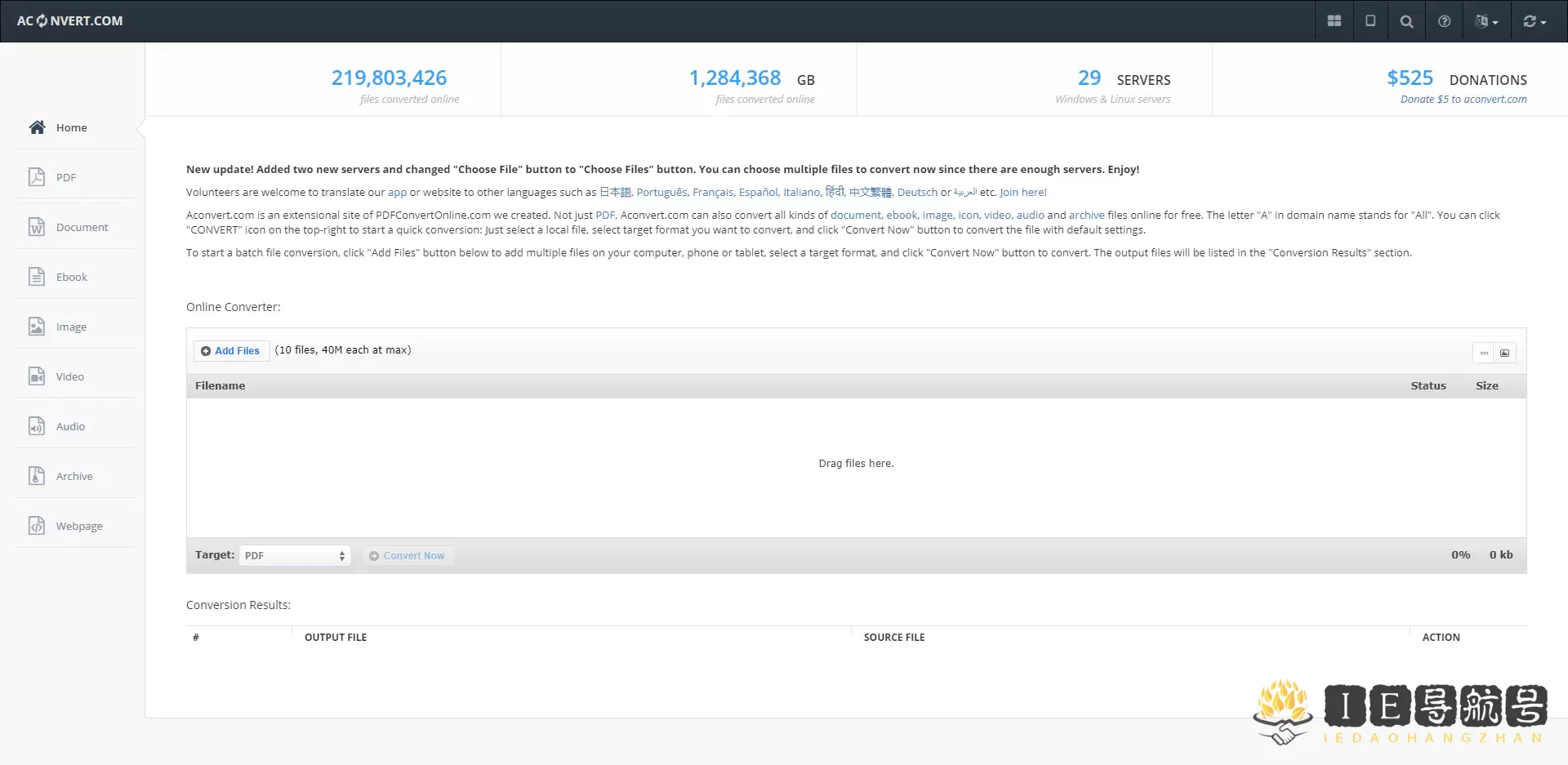The width and height of the screenshot is (1568, 765).
Task: Click the Add Files button
Action: coord(231,350)
